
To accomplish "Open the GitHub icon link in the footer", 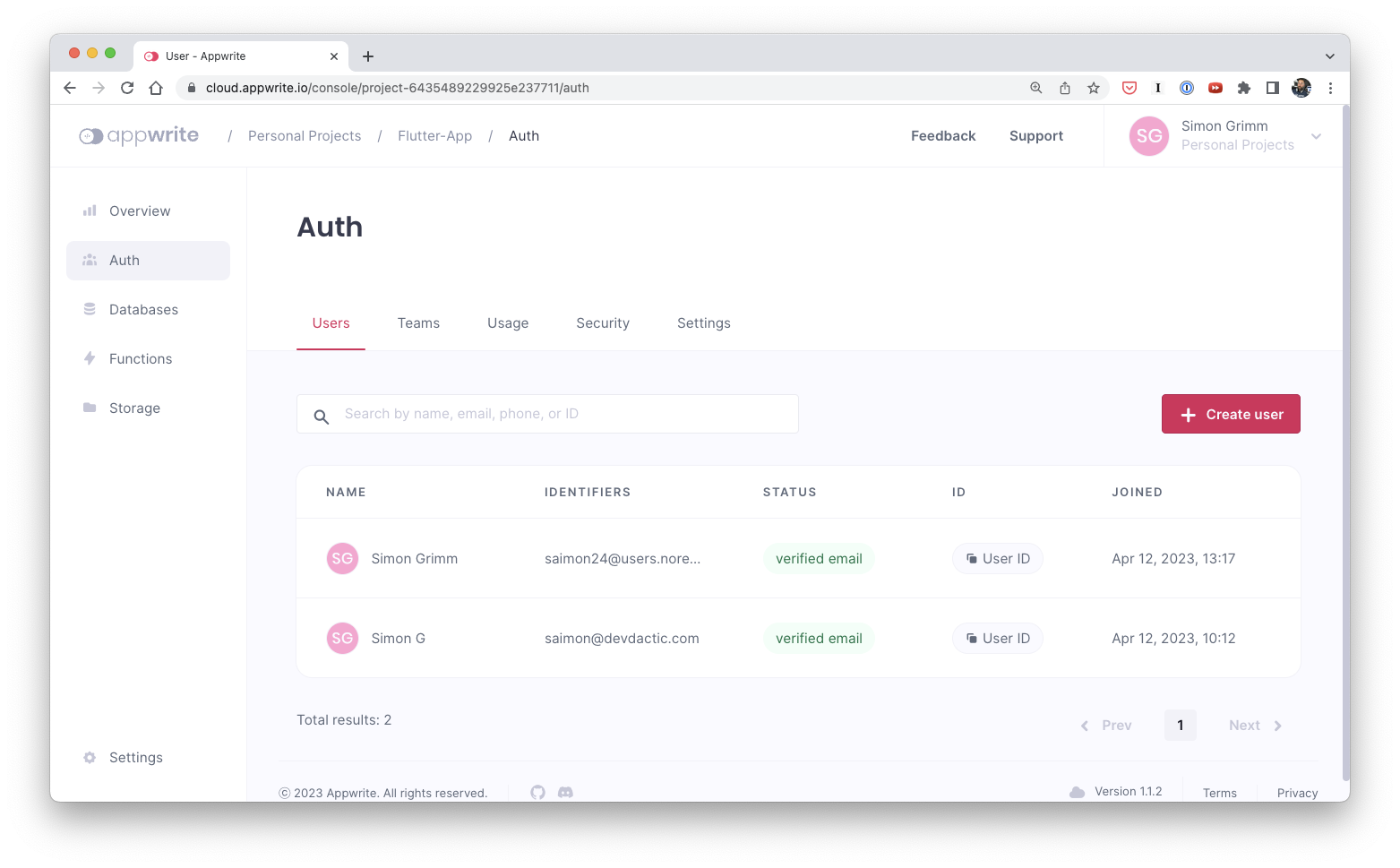I will [537, 793].
